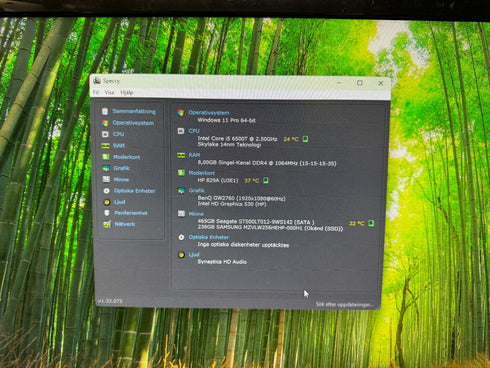Open the Fil menu in Speccy
The height and width of the screenshot is (368, 490).
96,92
